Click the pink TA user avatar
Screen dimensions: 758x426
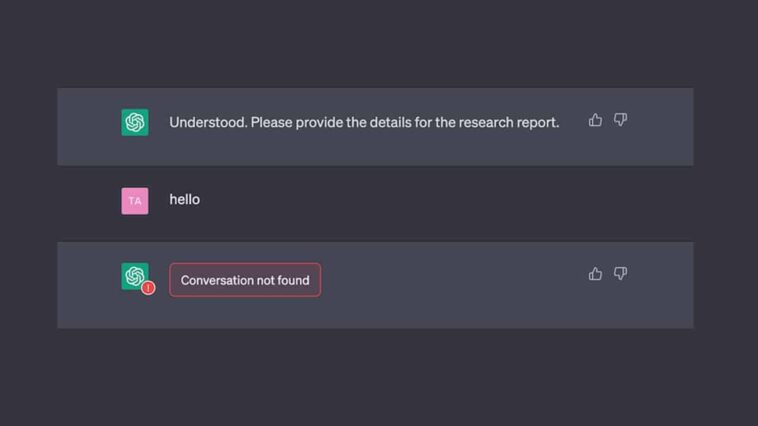135,201
